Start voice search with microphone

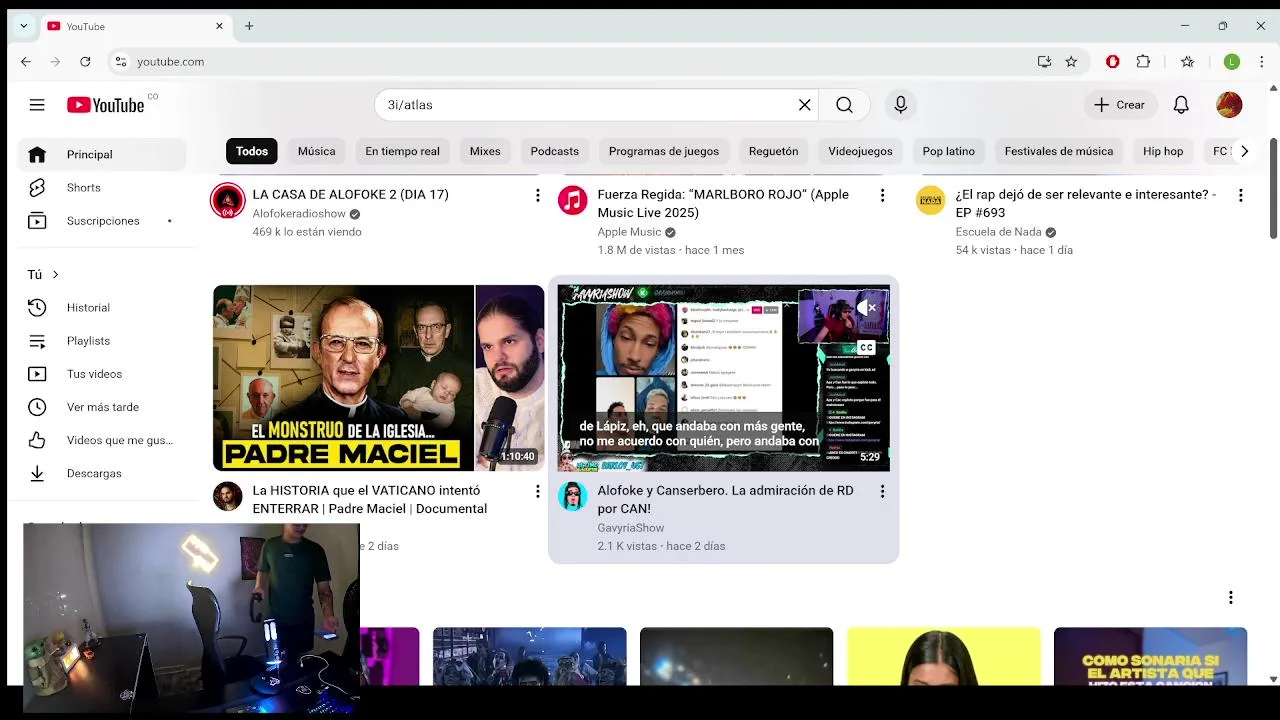[901, 105]
